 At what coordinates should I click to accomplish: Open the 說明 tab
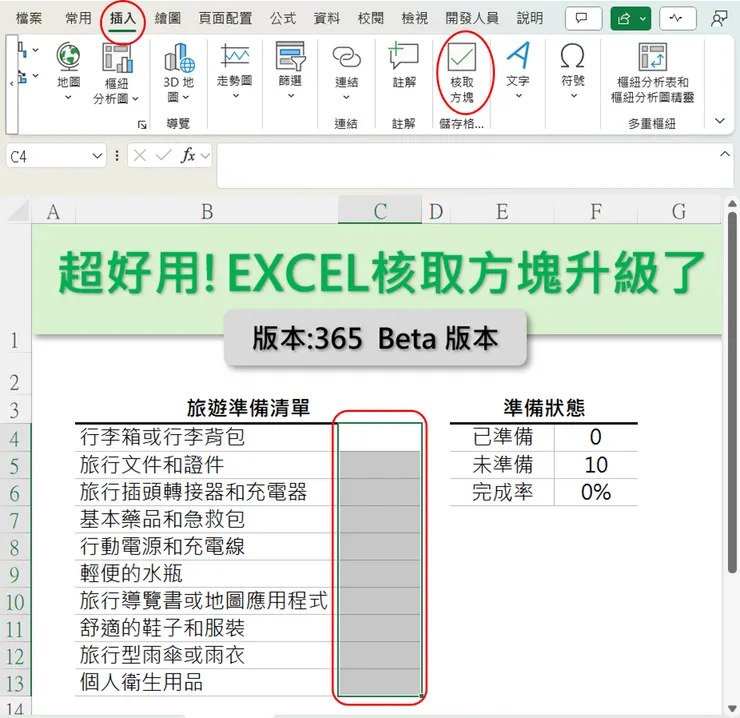click(530, 18)
